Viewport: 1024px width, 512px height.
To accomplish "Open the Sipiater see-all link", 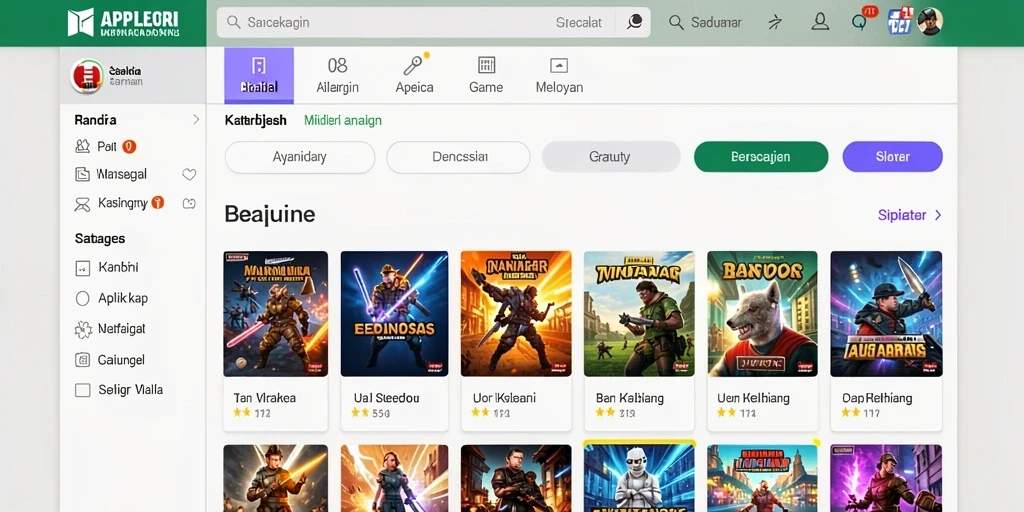I will [x=902, y=215].
